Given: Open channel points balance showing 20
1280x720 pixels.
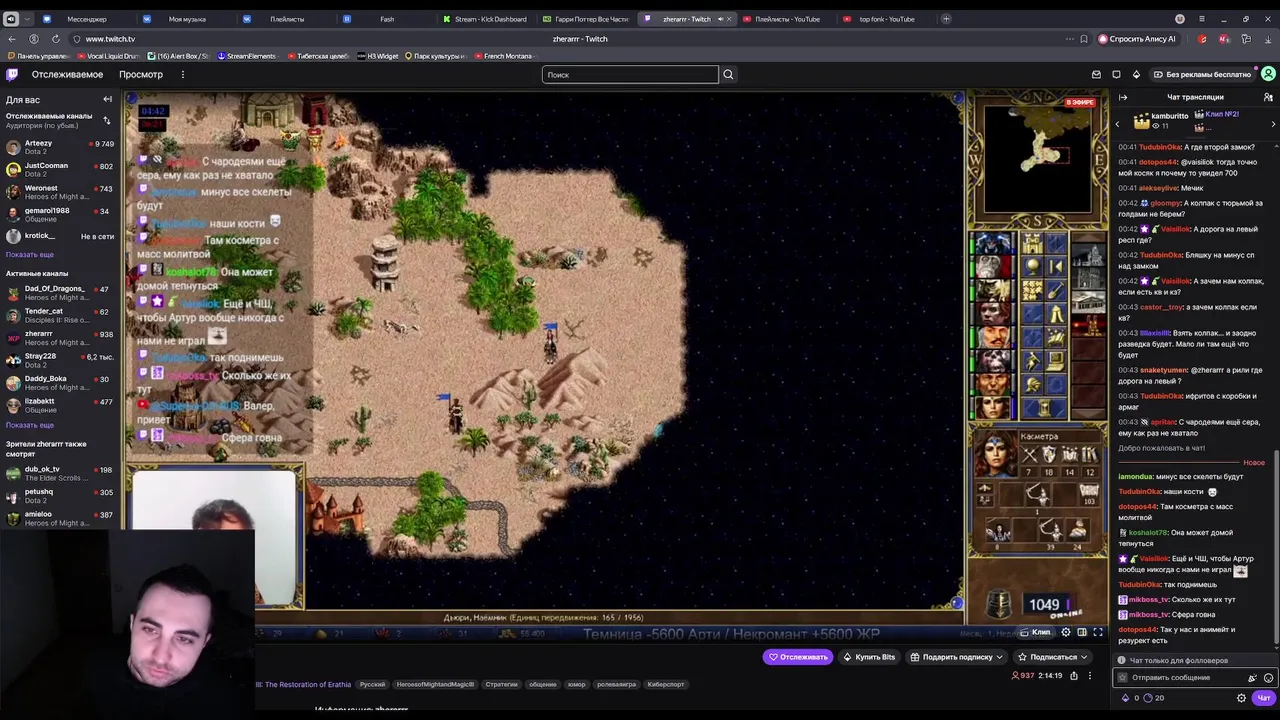Looking at the screenshot, I should [x=1154, y=698].
